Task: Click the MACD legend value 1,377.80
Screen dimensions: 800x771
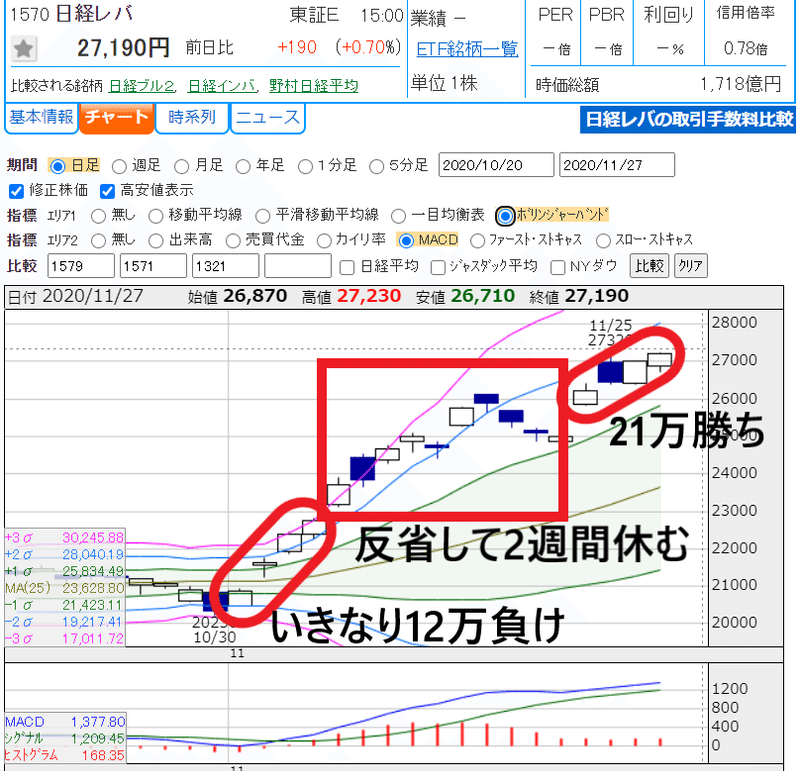Action: [98, 722]
